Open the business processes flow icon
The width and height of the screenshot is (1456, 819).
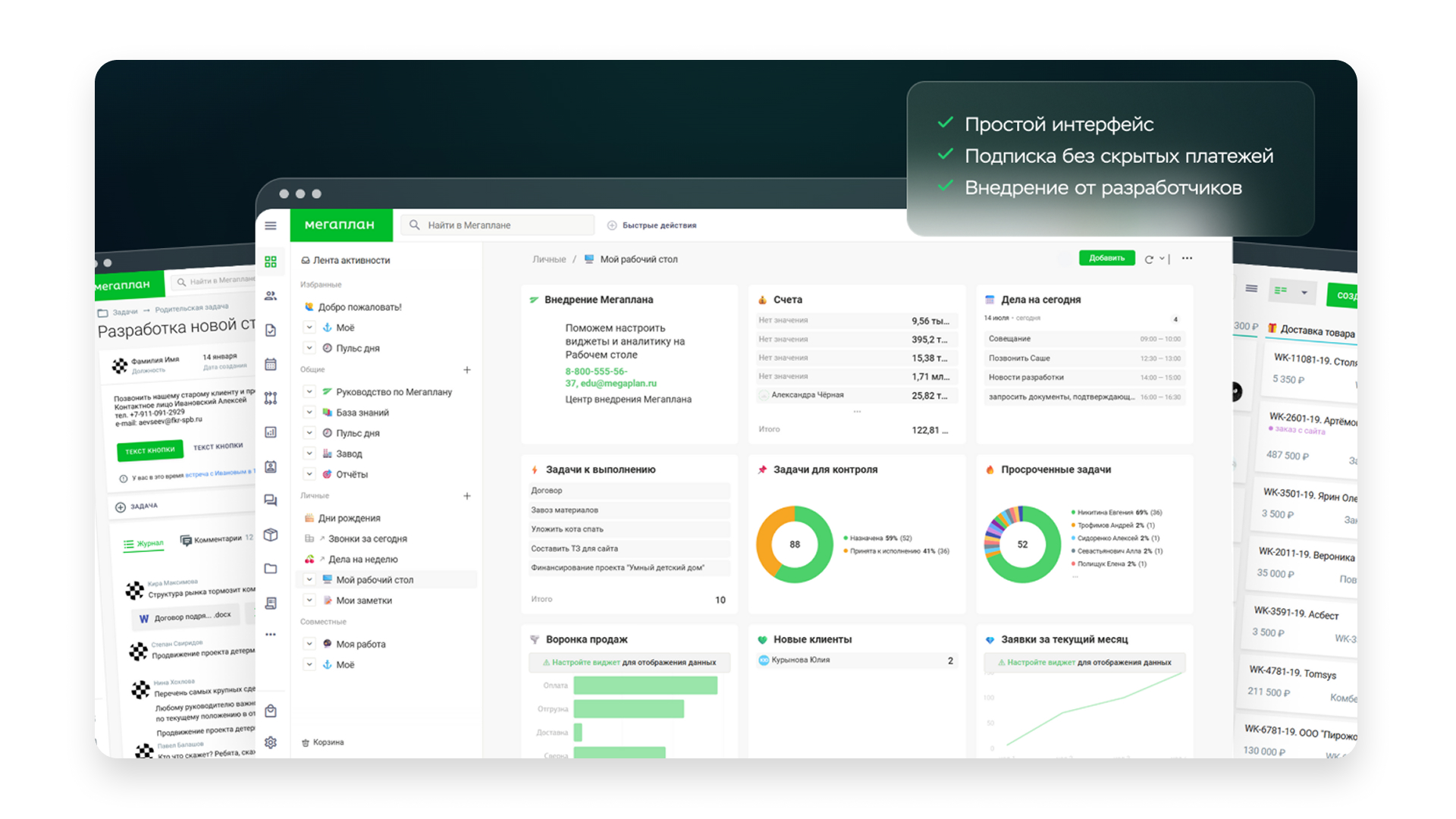[271, 398]
